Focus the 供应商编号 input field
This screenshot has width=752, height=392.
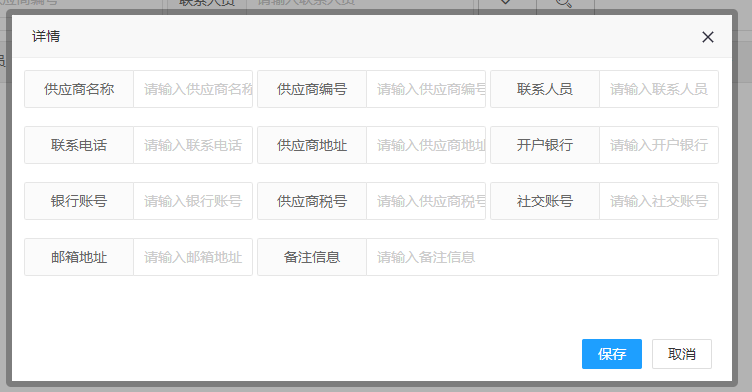point(426,89)
